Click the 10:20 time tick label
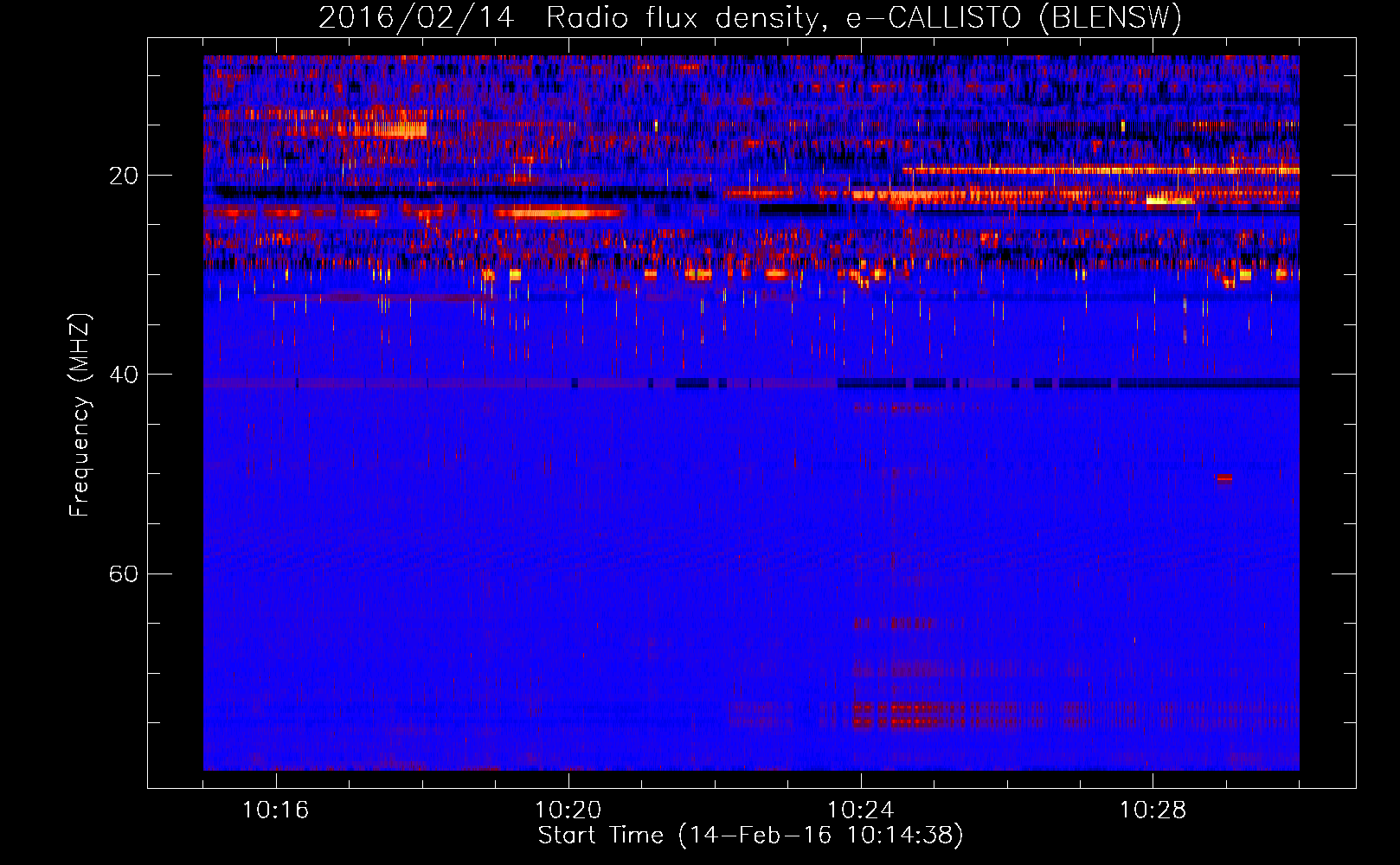 click(568, 811)
